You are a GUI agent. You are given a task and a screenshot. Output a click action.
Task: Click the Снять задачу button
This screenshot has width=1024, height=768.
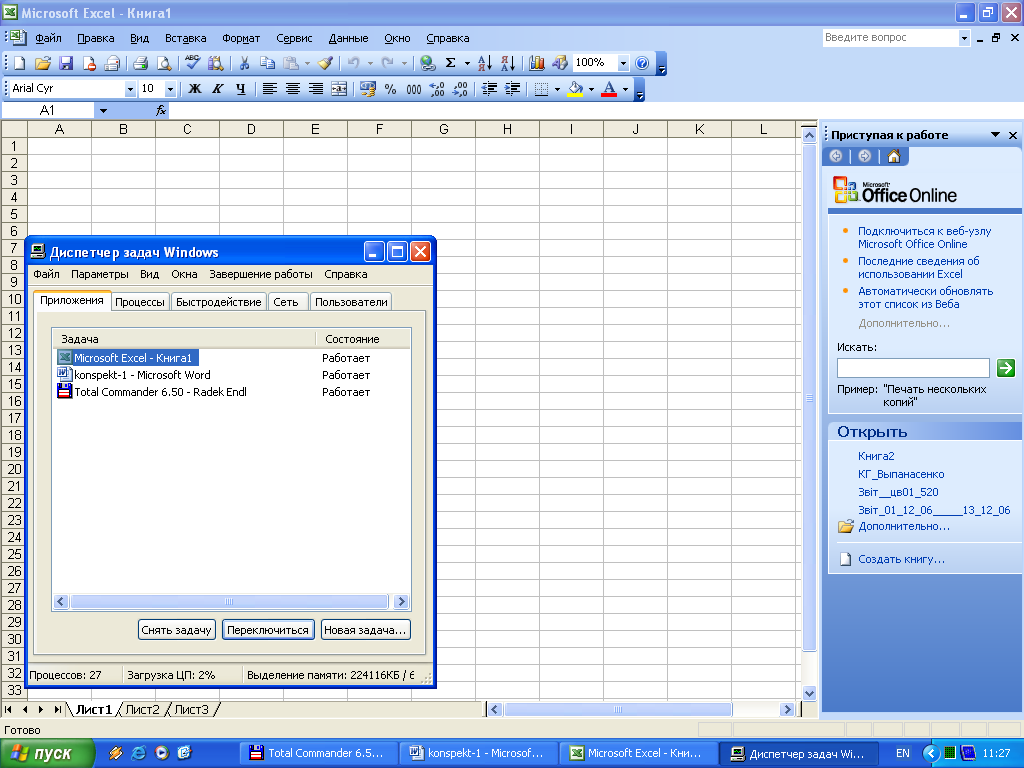(176, 630)
